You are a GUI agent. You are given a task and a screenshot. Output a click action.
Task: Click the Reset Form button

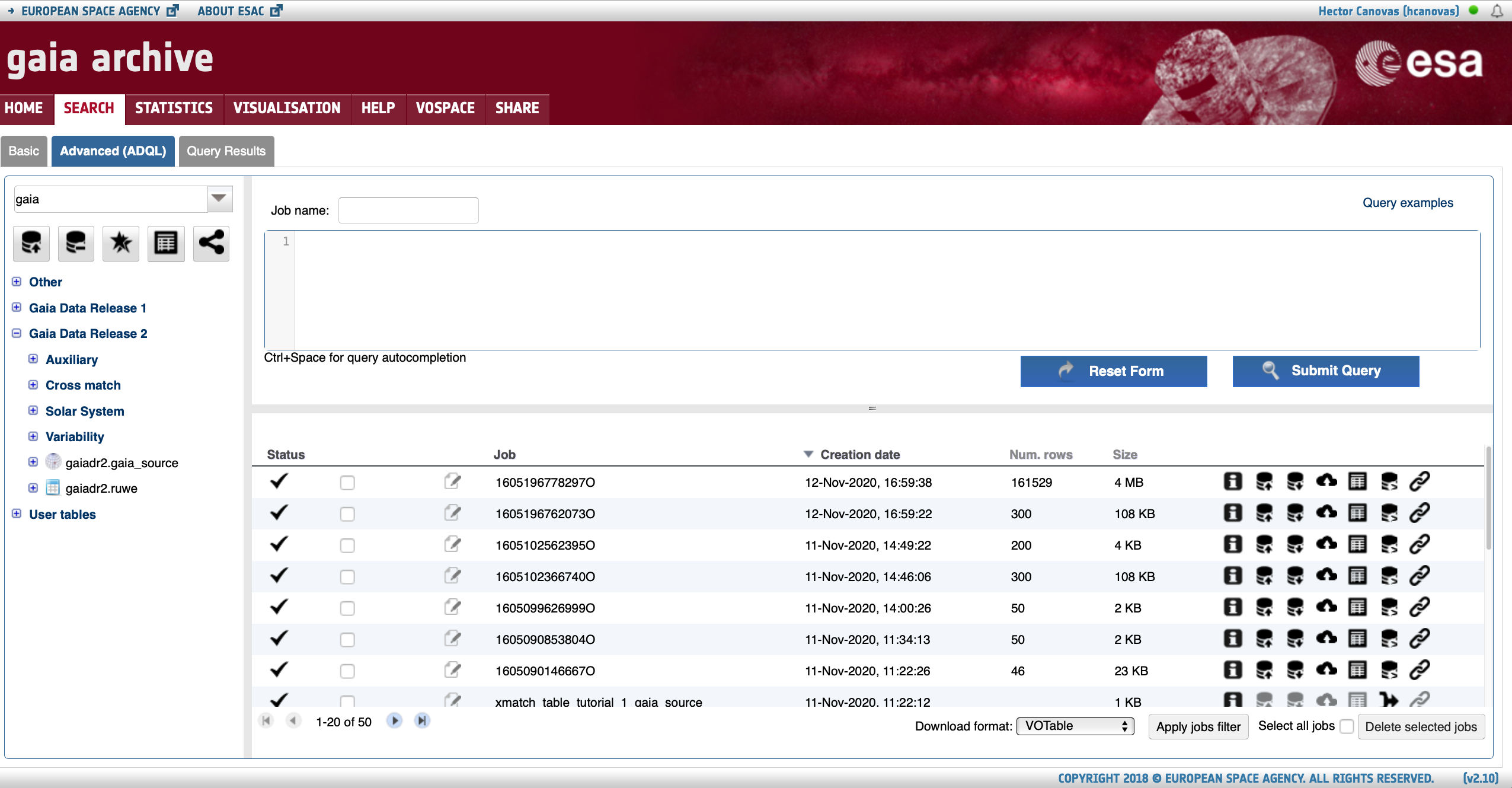point(1114,371)
